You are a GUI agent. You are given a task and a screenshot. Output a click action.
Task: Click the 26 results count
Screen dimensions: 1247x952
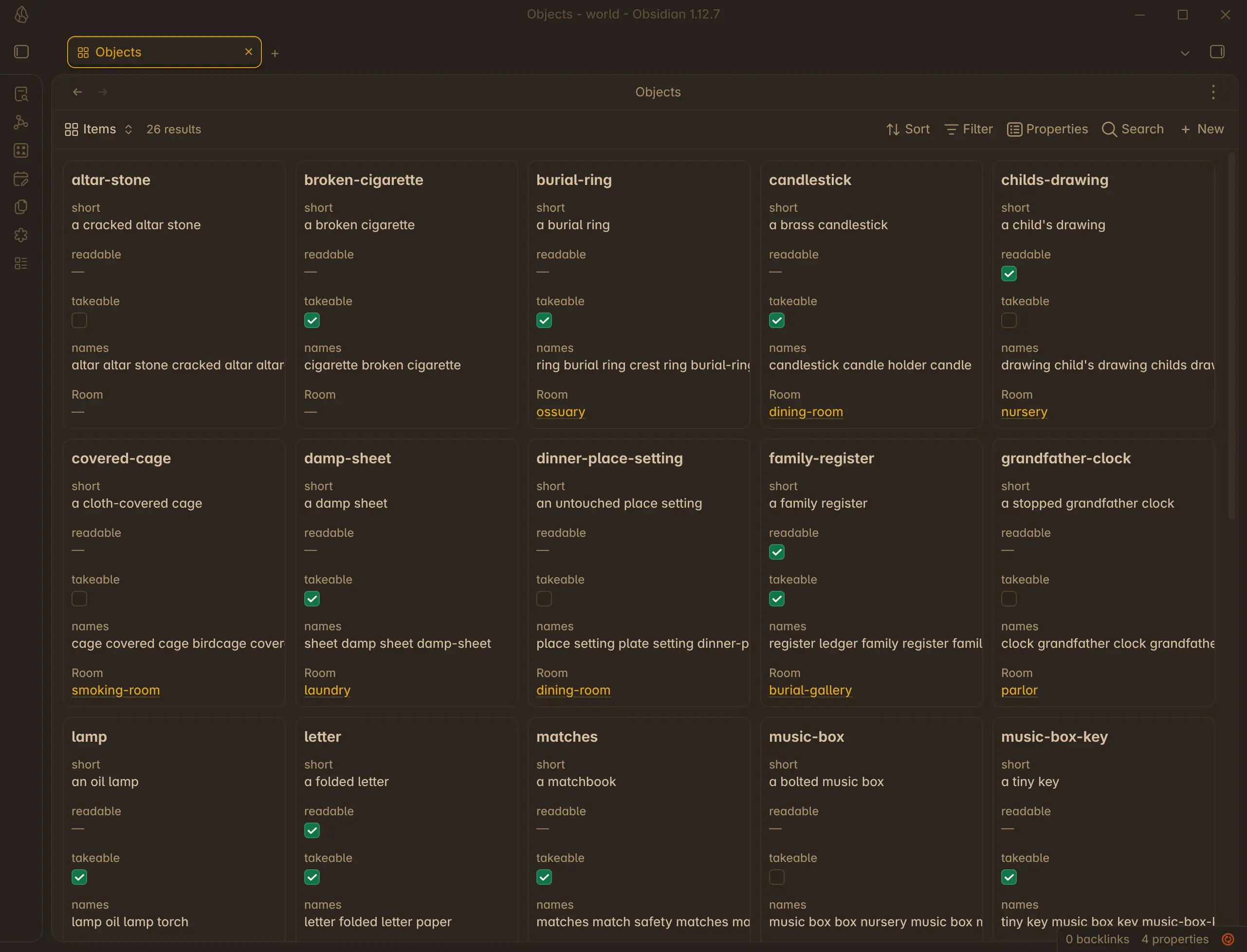[x=173, y=129]
